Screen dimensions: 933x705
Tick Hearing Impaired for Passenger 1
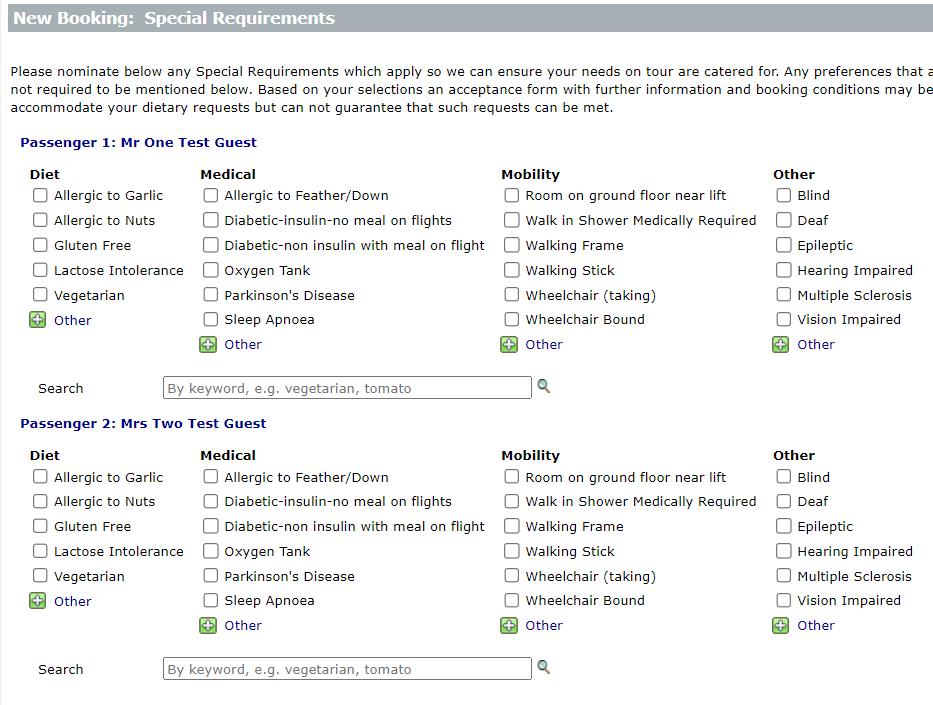(784, 270)
